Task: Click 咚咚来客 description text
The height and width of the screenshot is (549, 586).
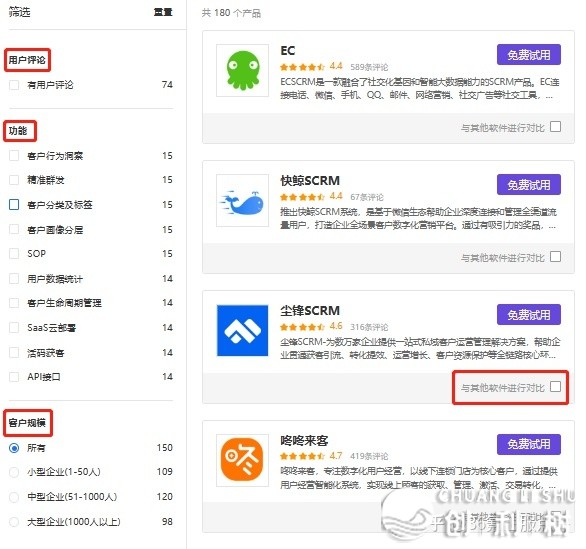Action: pyautogui.click(x=419, y=478)
